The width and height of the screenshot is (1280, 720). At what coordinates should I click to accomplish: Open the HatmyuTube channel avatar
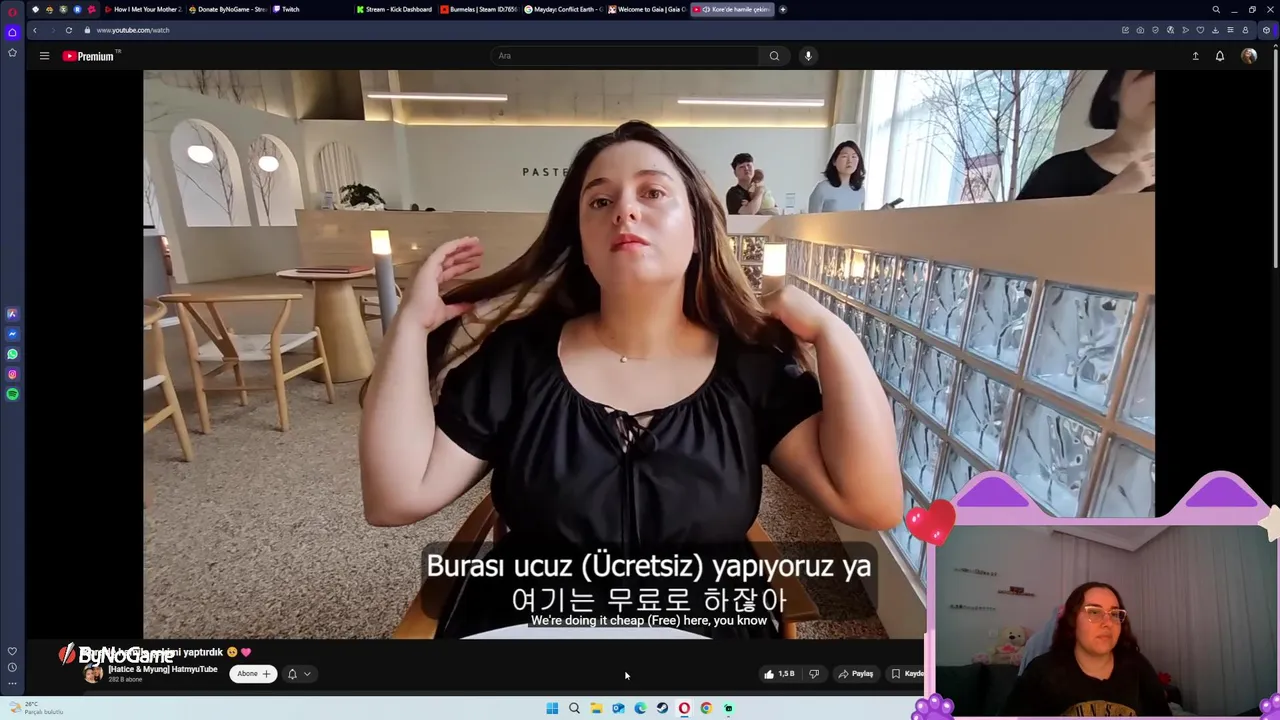coord(93,674)
